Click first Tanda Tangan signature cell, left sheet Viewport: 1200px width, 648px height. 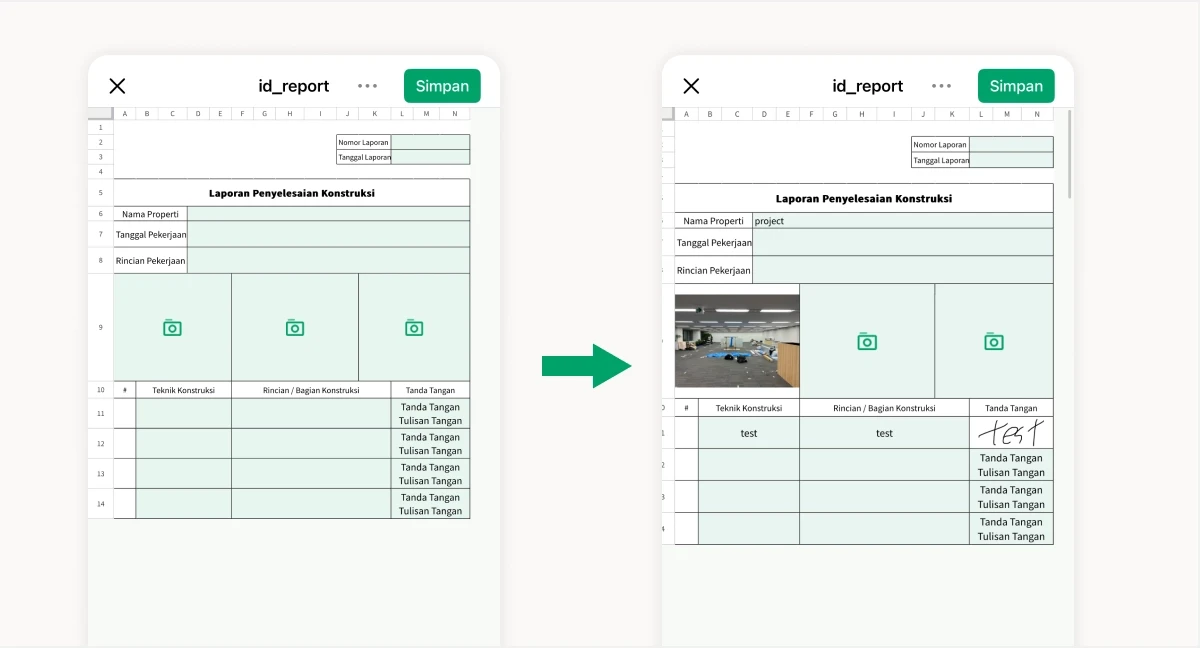(430, 414)
